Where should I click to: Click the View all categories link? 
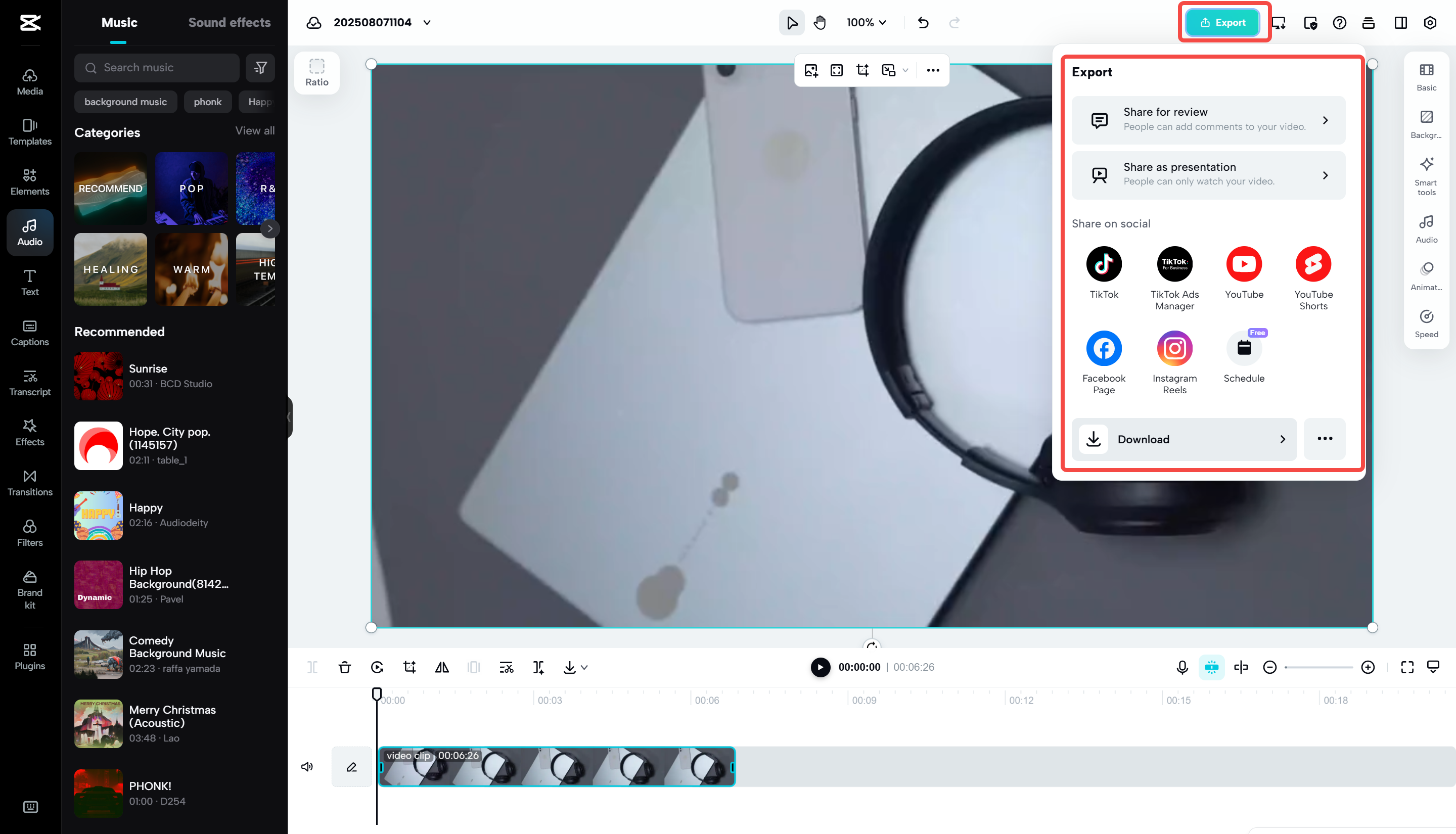pyautogui.click(x=254, y=130)
